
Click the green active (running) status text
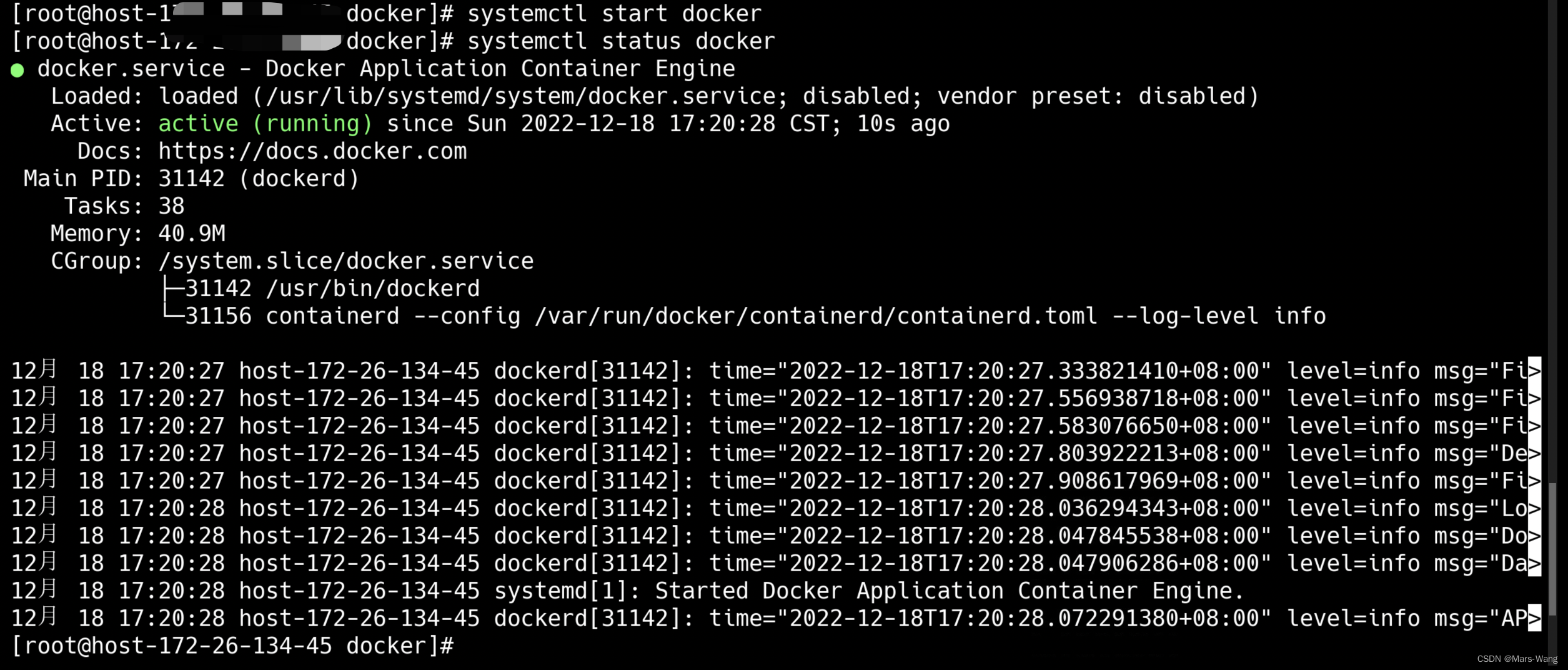(265, 124)
